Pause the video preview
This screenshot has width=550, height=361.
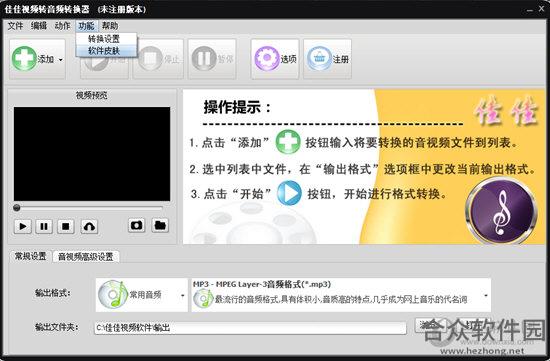point(44,226)
